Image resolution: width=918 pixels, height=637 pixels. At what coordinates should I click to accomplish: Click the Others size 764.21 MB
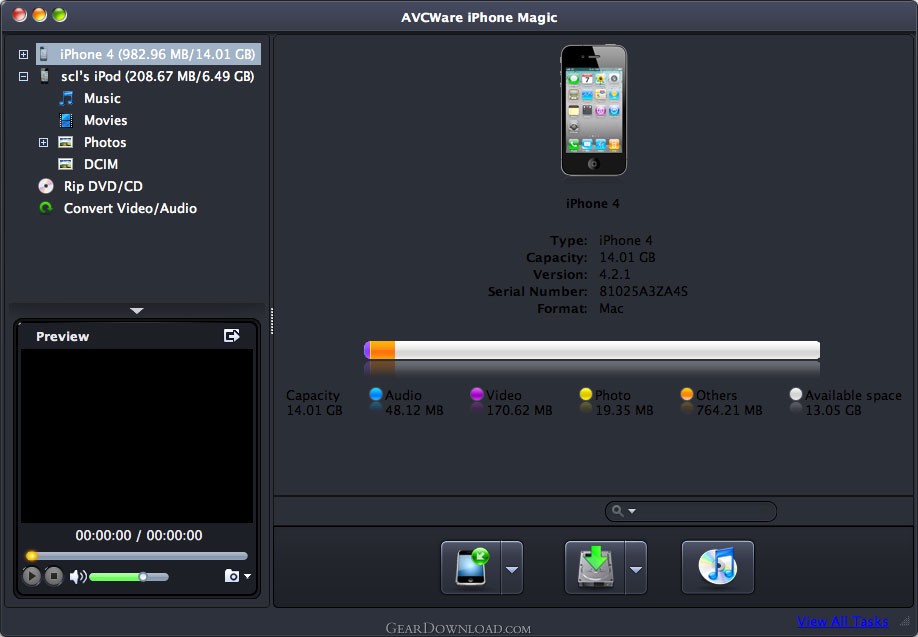(729, 410)
